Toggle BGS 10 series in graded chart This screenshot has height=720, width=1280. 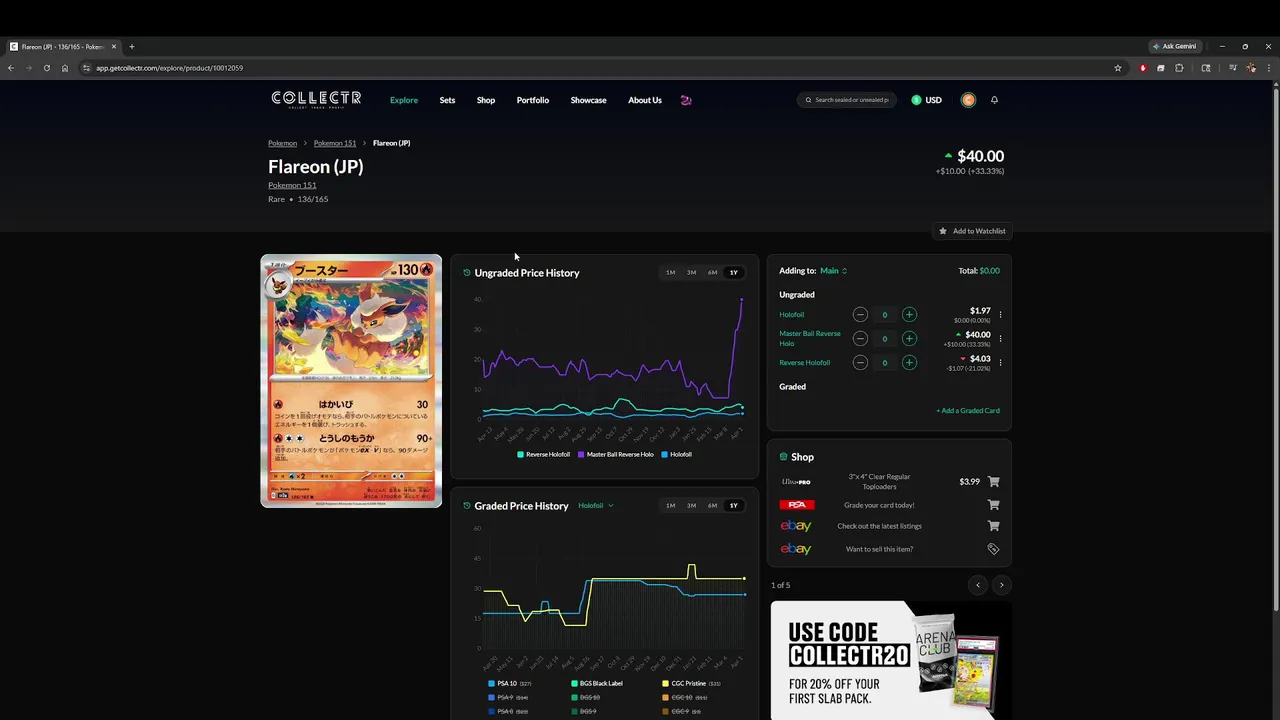tap(586, 697)
